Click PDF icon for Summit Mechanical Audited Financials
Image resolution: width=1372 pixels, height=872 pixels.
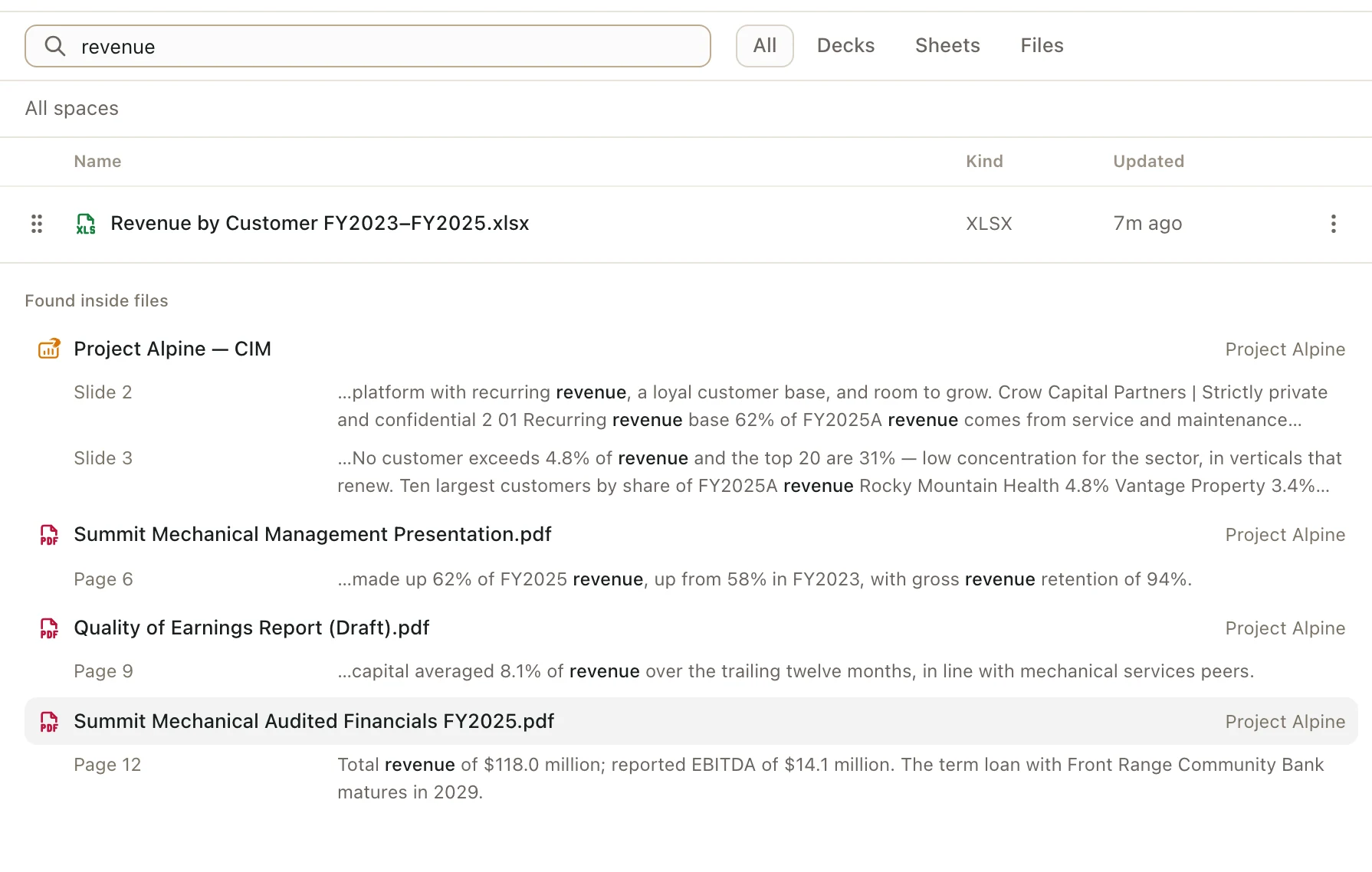pos(49,722)
